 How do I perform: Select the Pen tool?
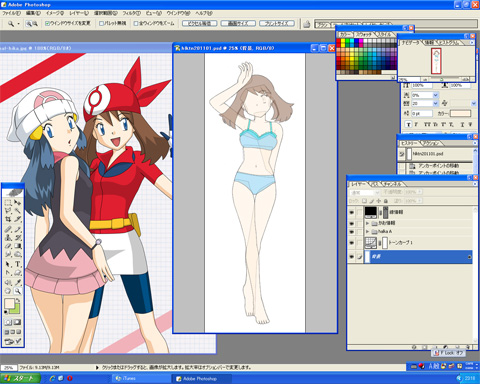[x=8, y=273]
